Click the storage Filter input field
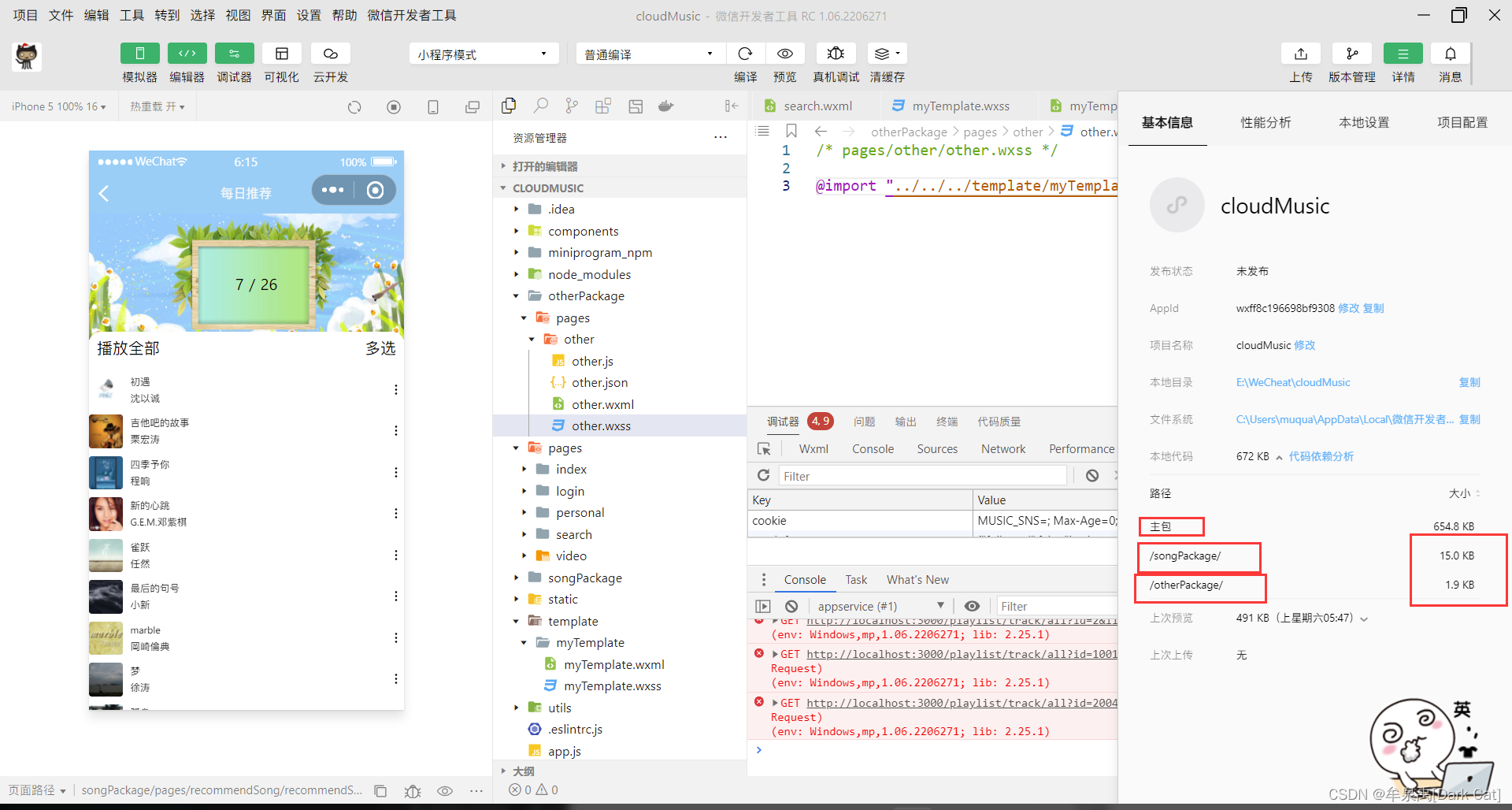The image size is (1512, 810). coord(921,476)
